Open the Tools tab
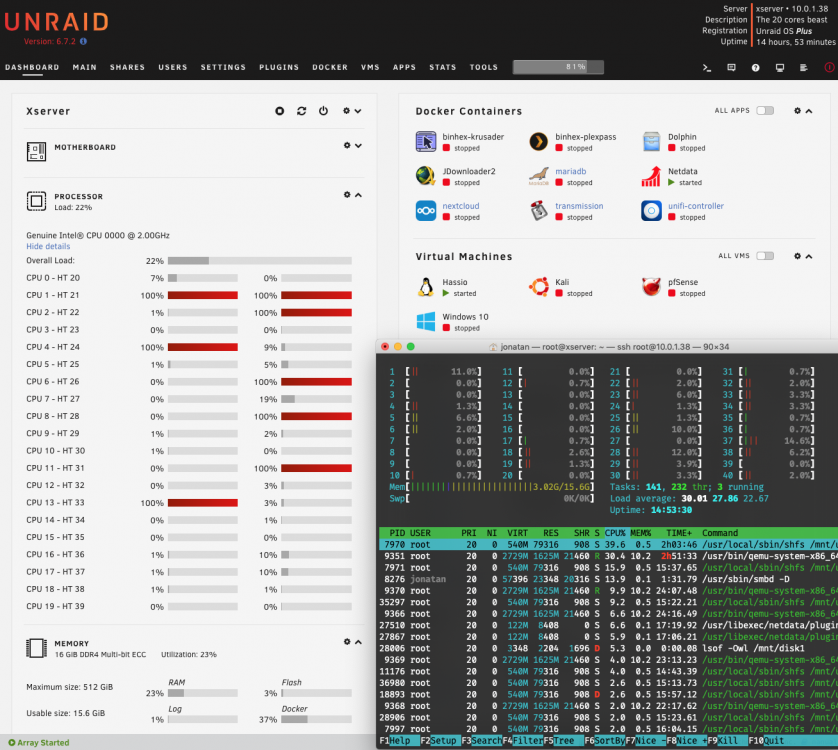The image size is (838, 750). pos(484,67)
